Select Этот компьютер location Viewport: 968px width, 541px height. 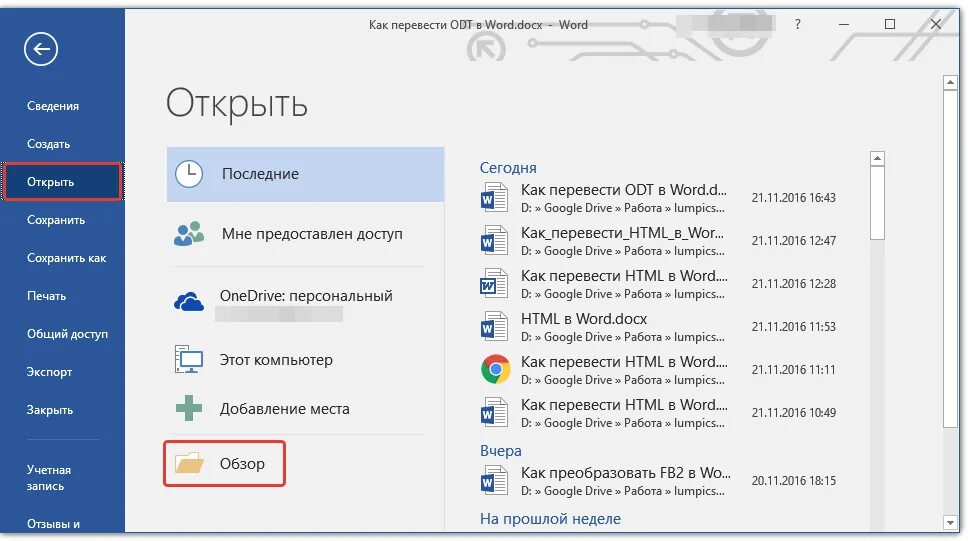306,359
